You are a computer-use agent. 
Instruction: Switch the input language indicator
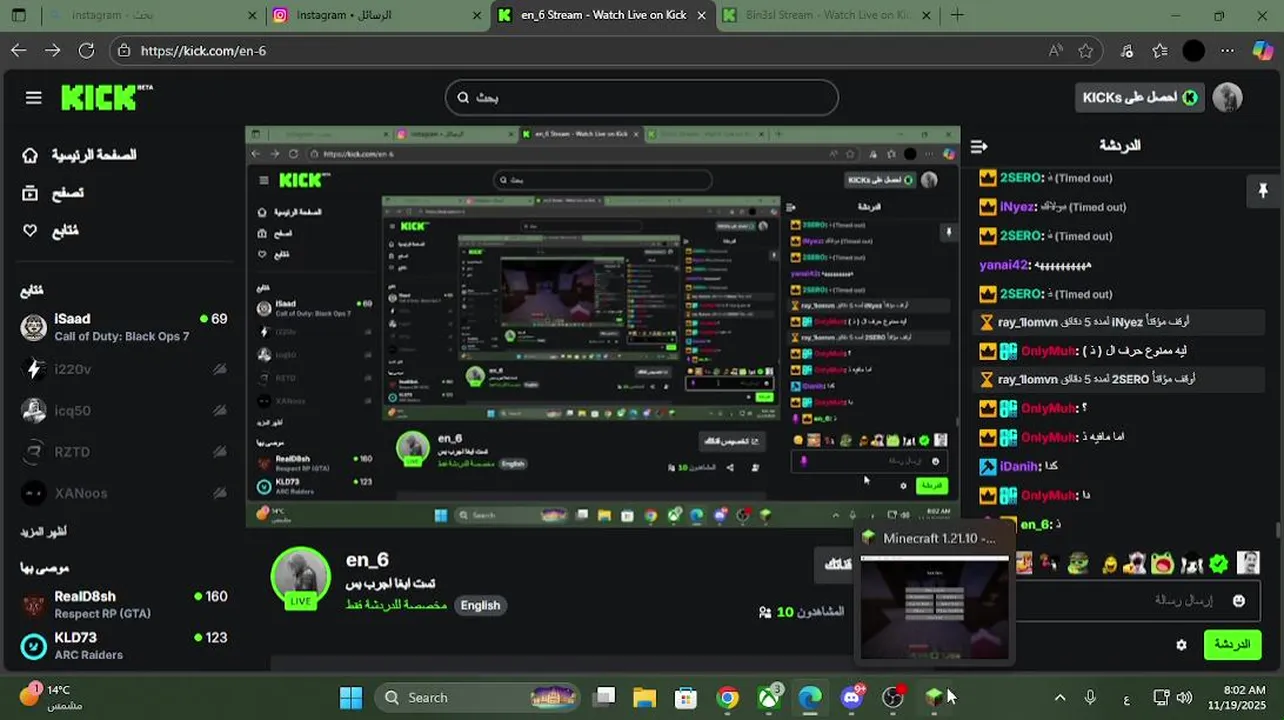[1126, 697]
